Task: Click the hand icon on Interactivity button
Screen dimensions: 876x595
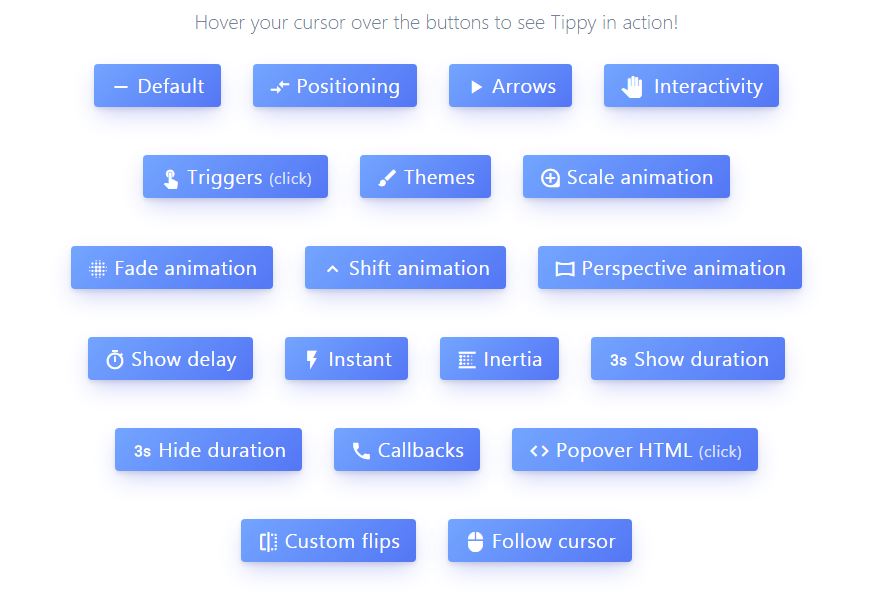Action: pyautogui.click(x=632, y=87)
